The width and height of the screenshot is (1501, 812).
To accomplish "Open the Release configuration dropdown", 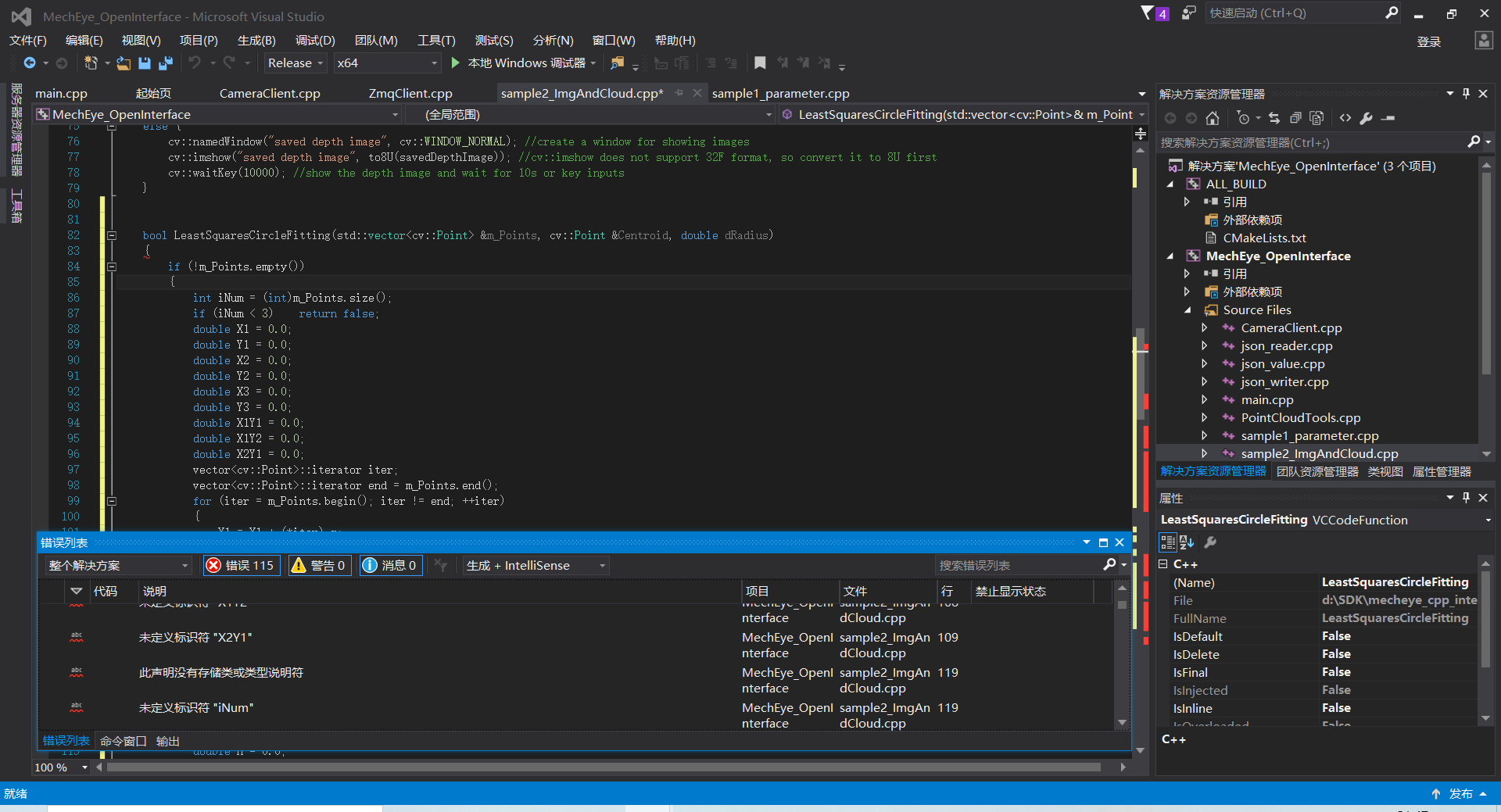I will pyautogui.click(x=296, y=63).
